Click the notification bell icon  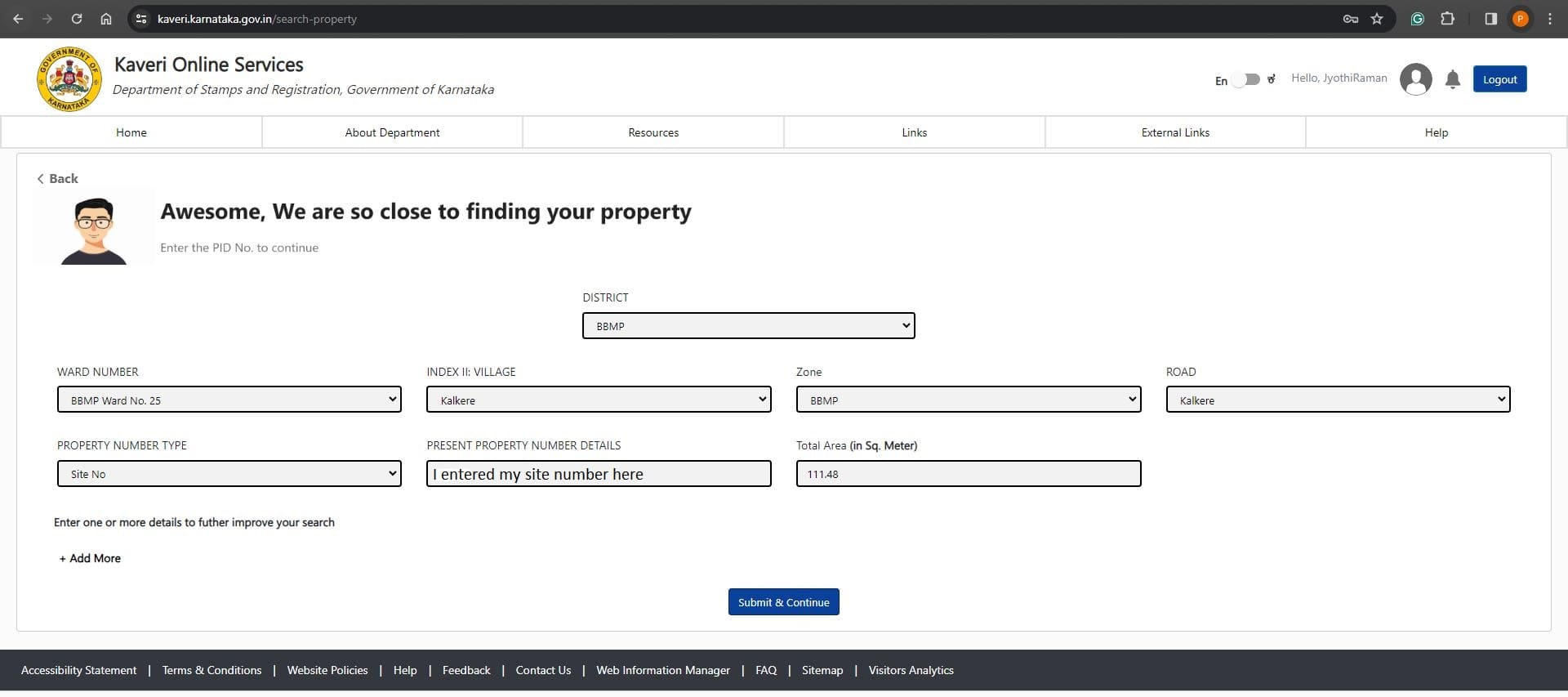[x=1452, y=79]
